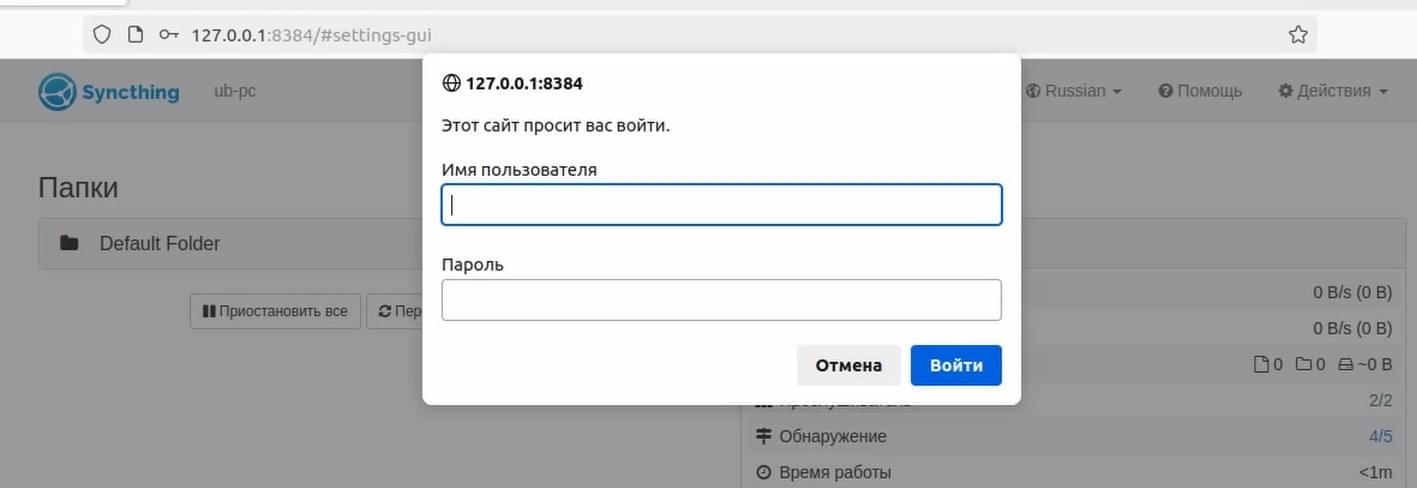The width and height of the screenshot is (1417, 488).
Task: Expand the Default Folder panel
Action: tap(231, 243)
